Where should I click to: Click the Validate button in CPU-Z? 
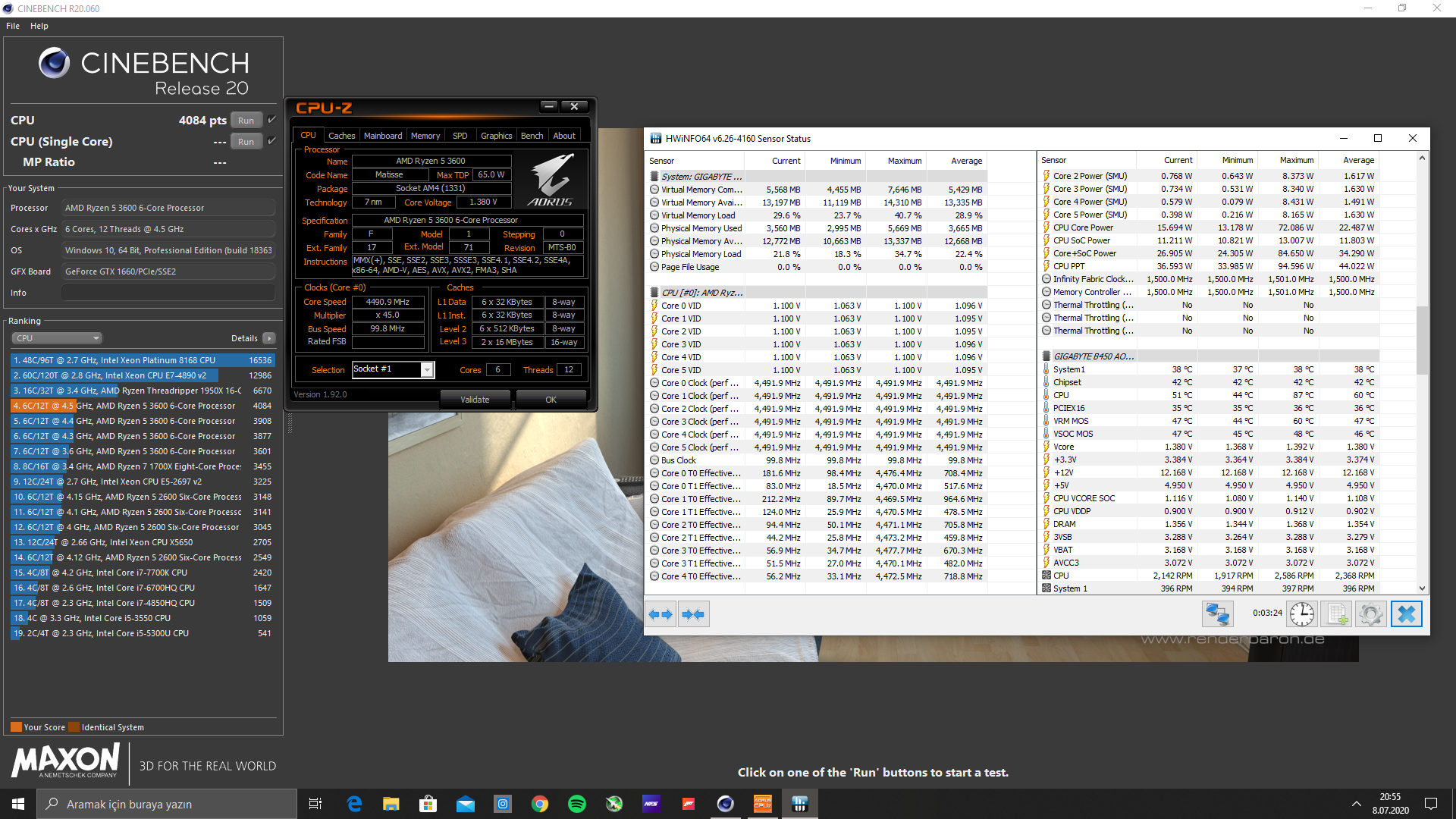[x=475, y=400]
